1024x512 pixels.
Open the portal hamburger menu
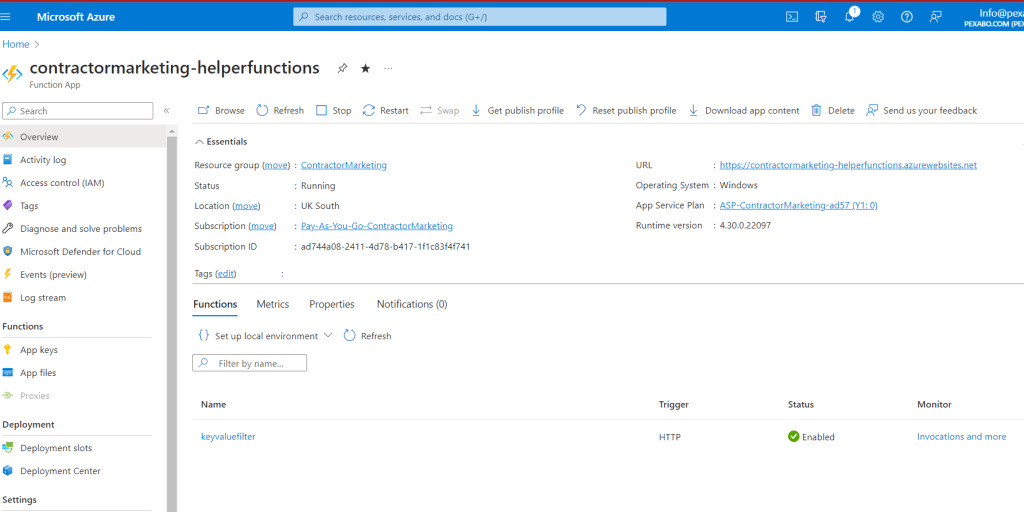tap(6, 17)
